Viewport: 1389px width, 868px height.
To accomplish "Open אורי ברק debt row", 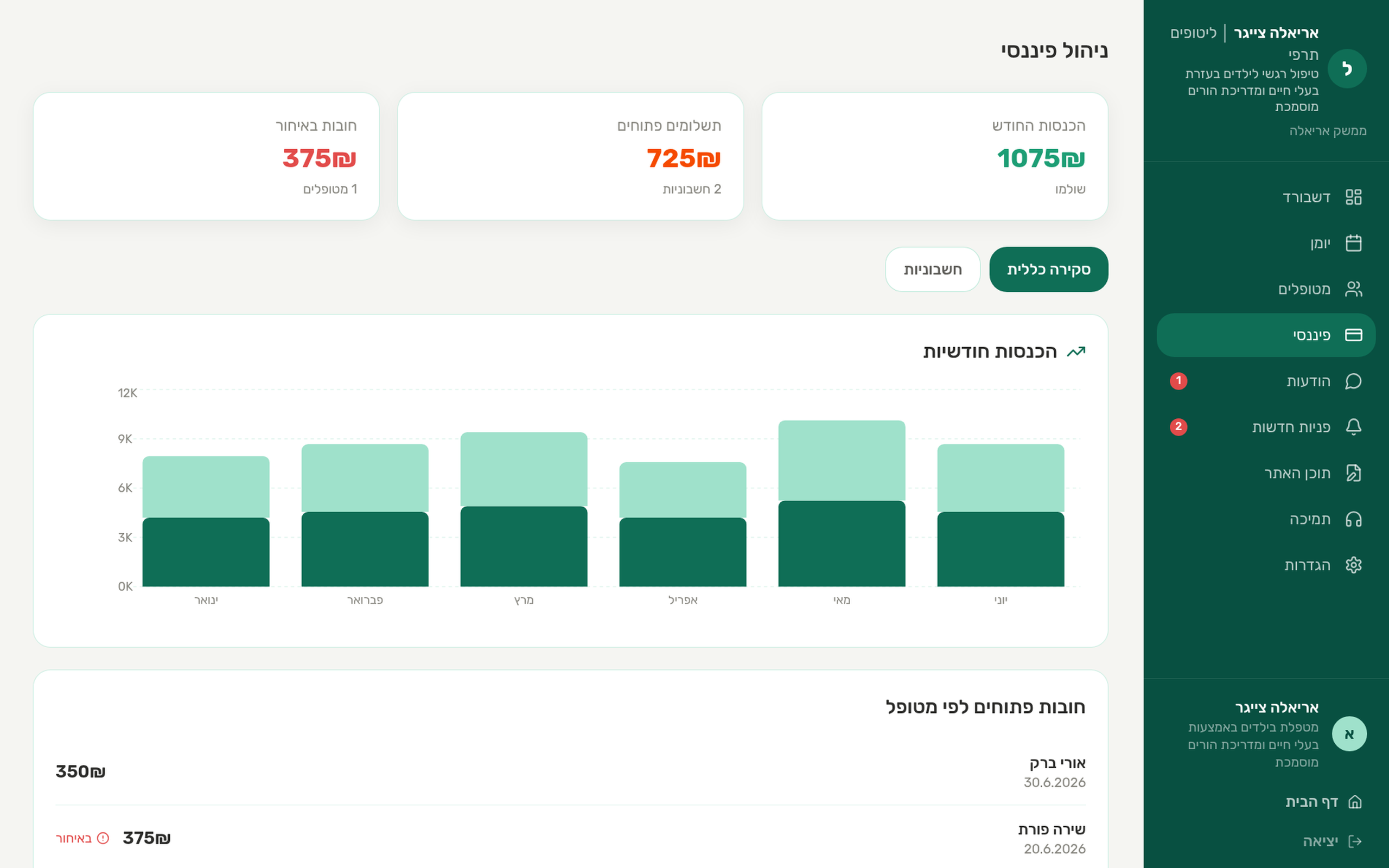I will point(570,772).
